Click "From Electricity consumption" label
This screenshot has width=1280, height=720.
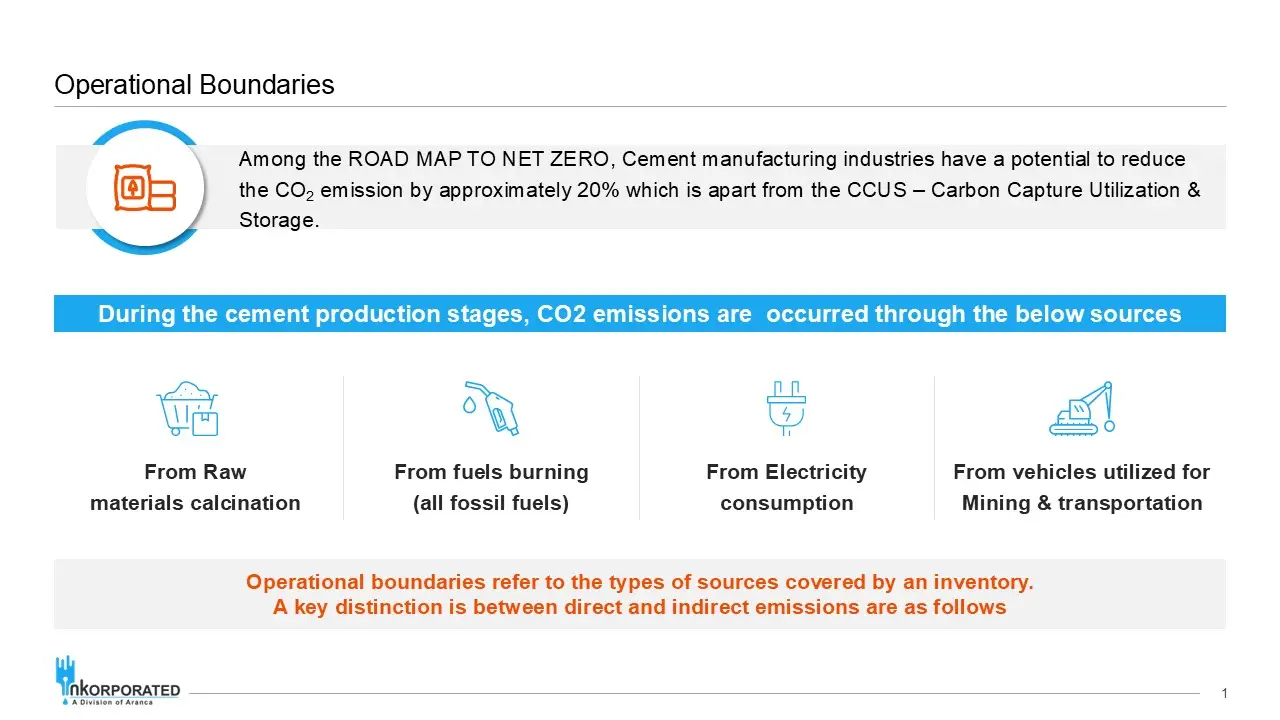(786, 487)
